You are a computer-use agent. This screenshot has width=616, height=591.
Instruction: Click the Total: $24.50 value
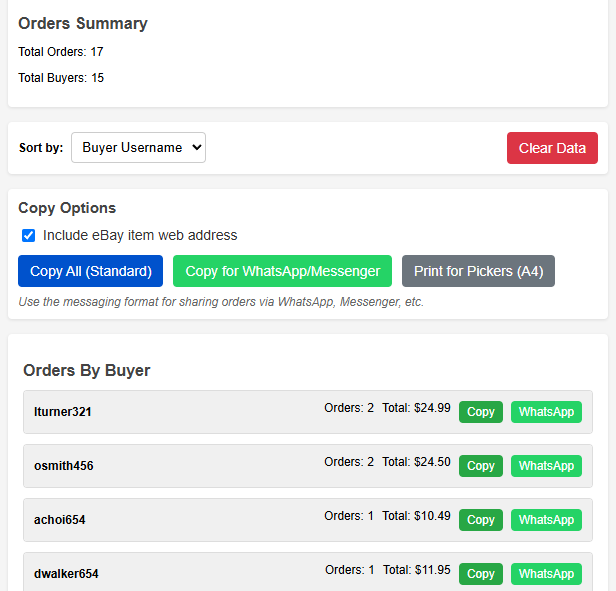[x=416, y=462]
